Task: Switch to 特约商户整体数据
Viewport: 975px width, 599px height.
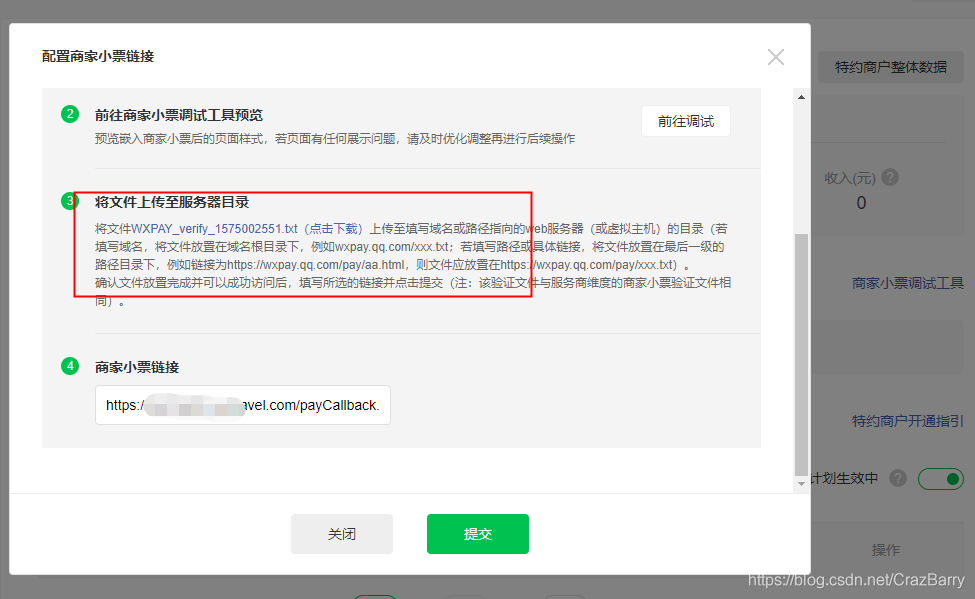Action: [890, 66]
